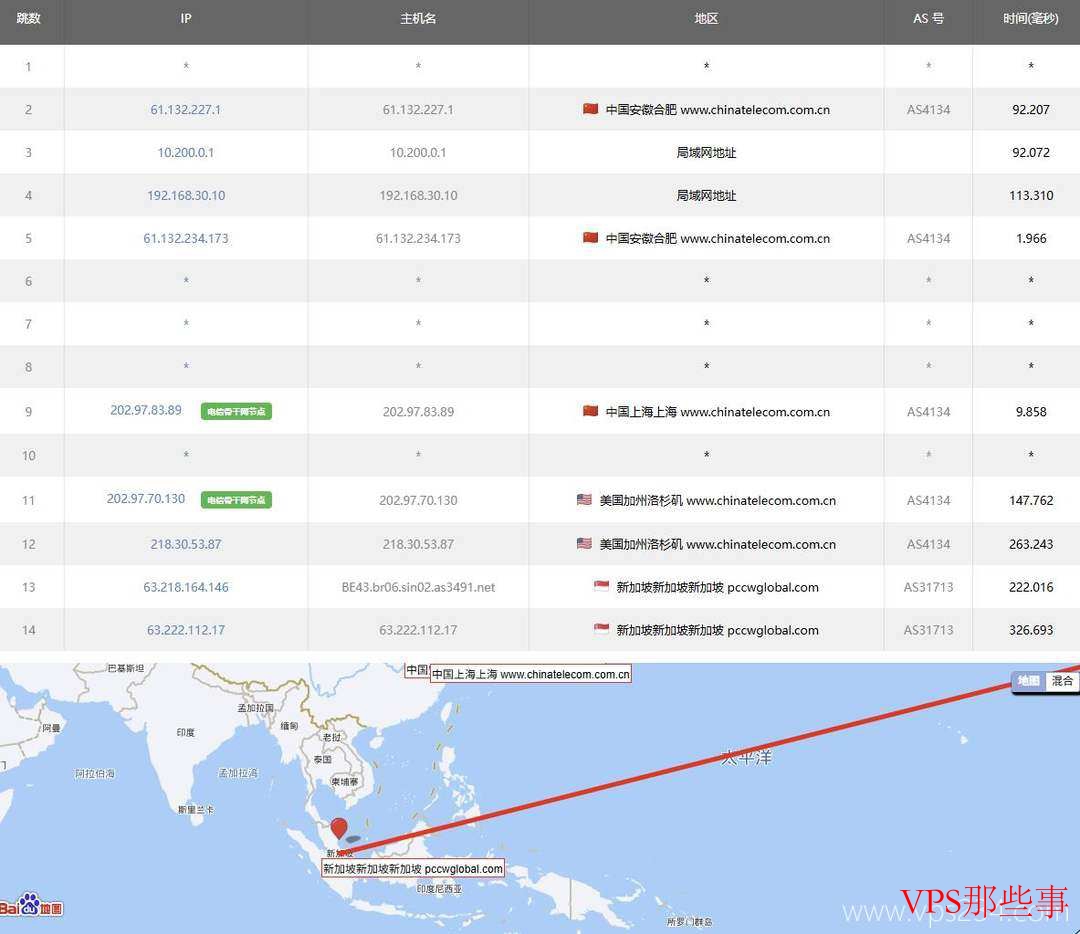Click AS4134 in the hop 2 row

point(928,110)
